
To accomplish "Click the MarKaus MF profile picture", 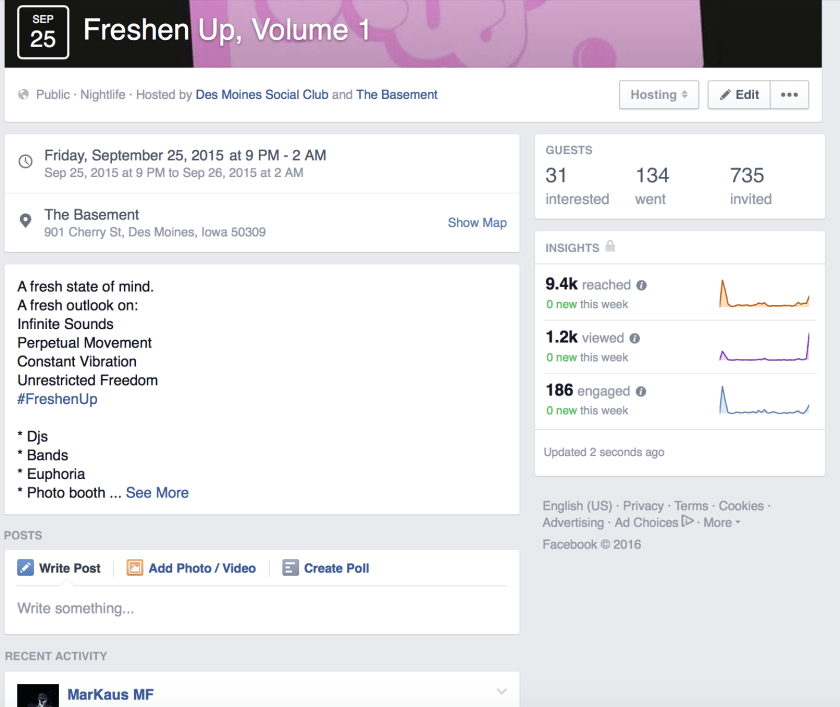I will [x=38, y=695].
